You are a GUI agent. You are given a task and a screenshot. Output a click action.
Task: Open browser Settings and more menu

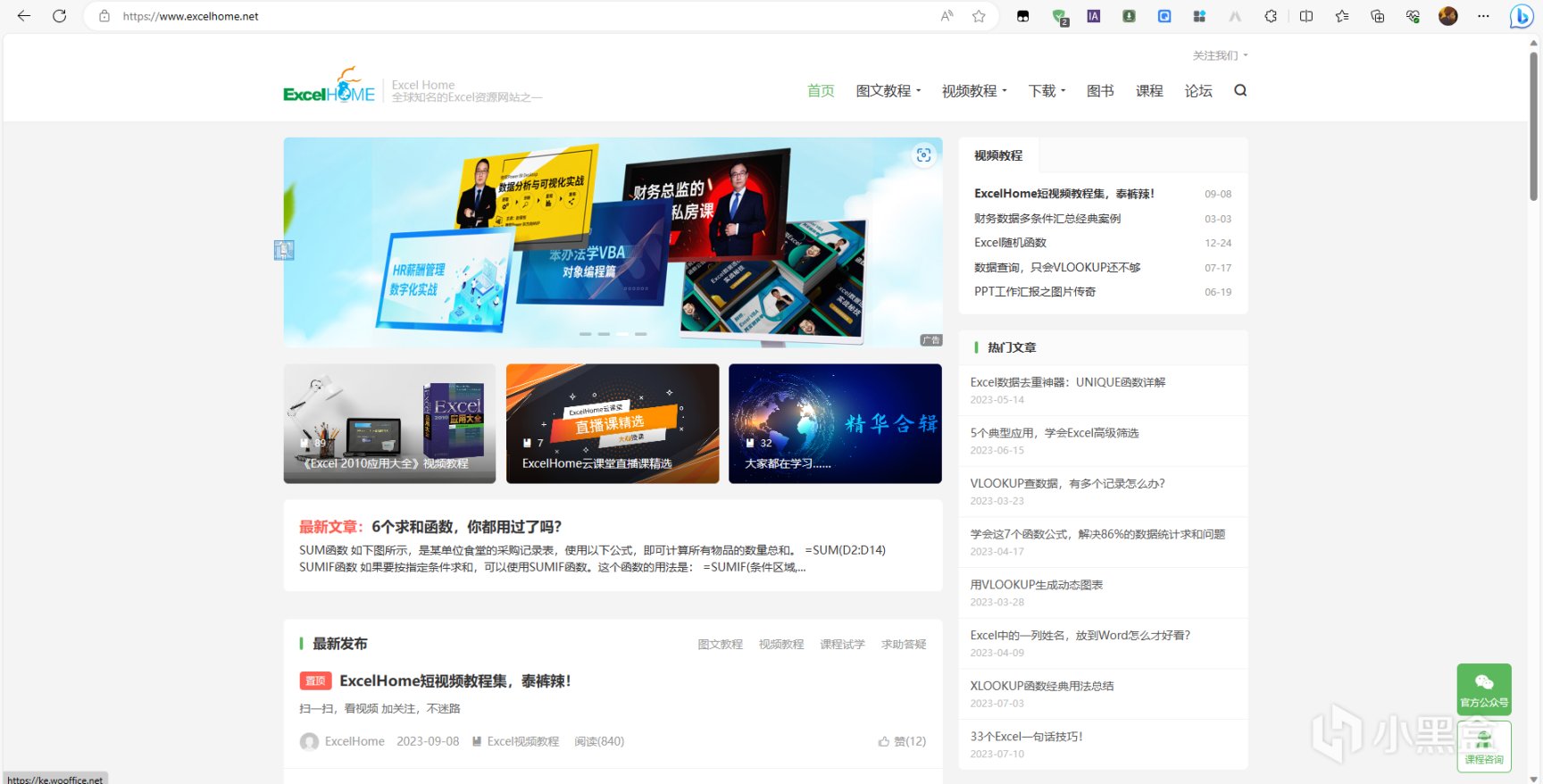pos(1483,16)
